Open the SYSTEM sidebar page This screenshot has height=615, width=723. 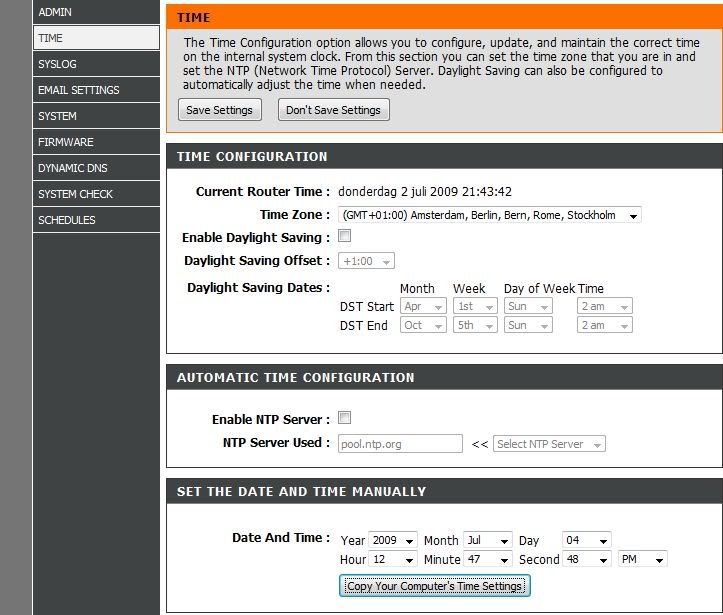pos(96,116)
